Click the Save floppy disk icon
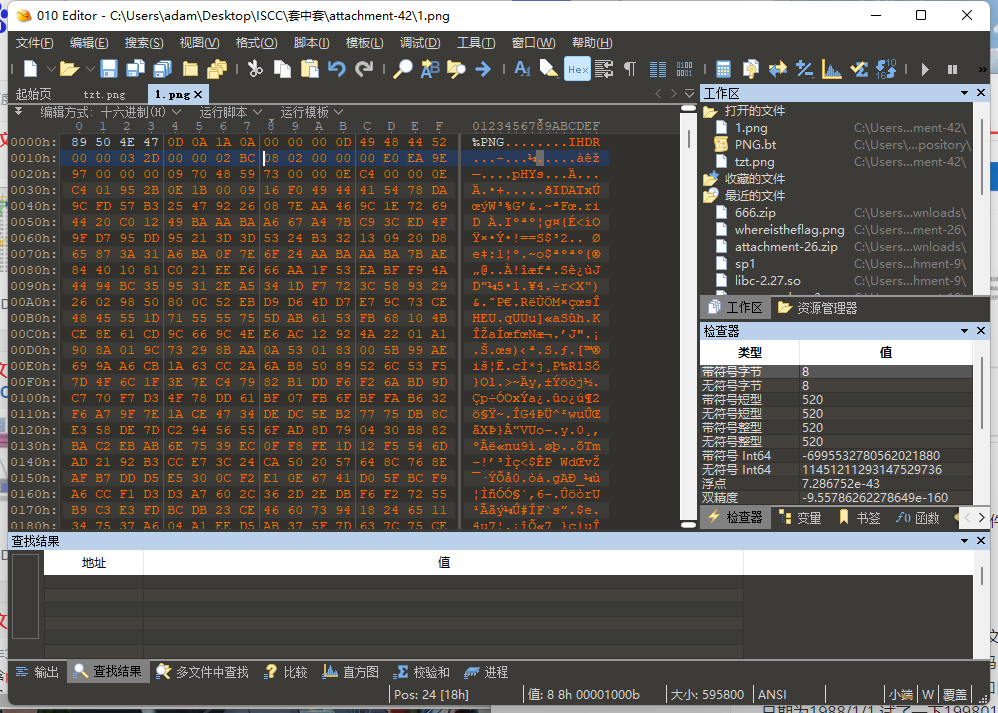This screenshot has width=998, height=713. click(x=109, y=69)
